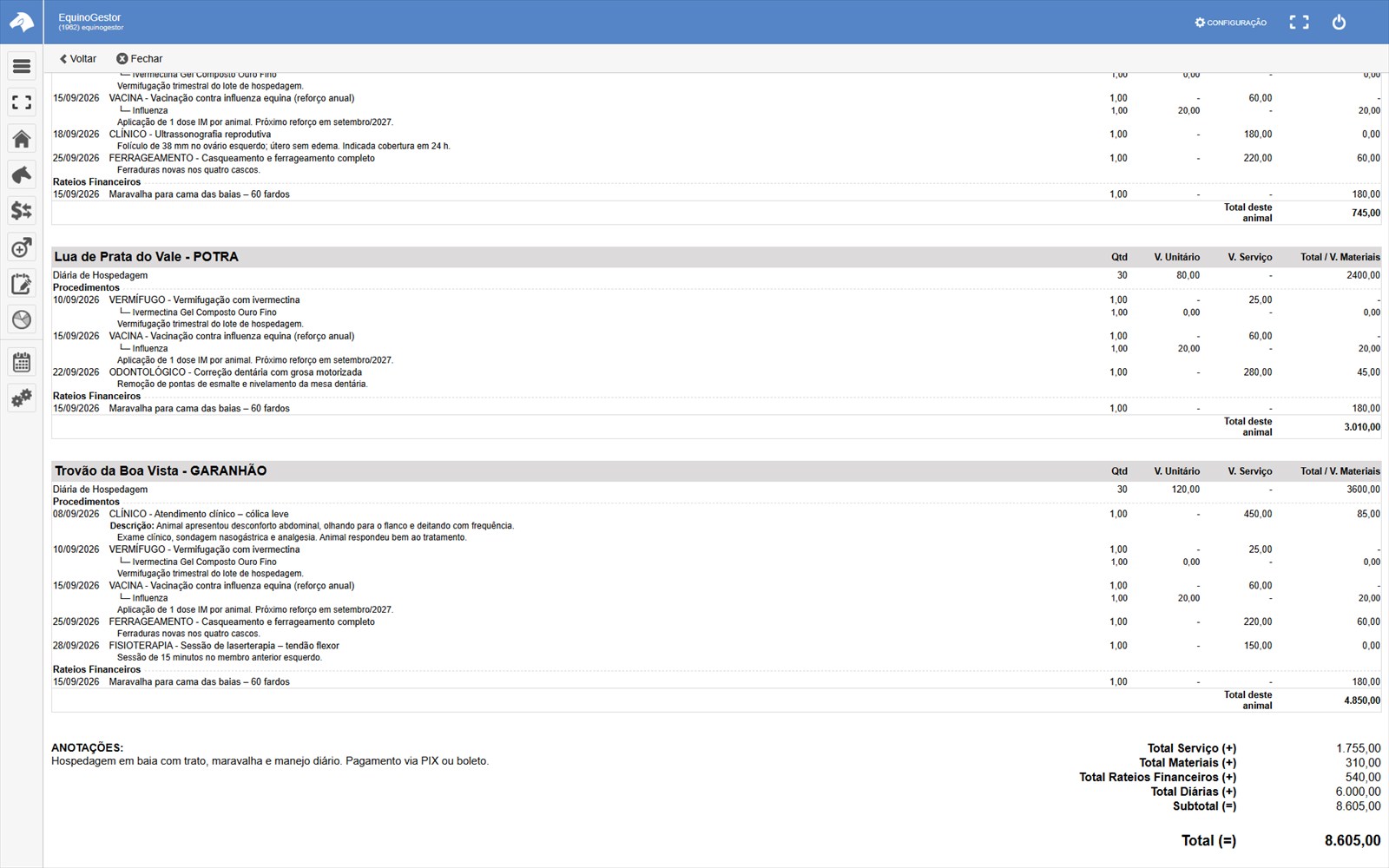The image size is (1389, 868).
Task: Open the pie chart reports icon
Action: 22,319
